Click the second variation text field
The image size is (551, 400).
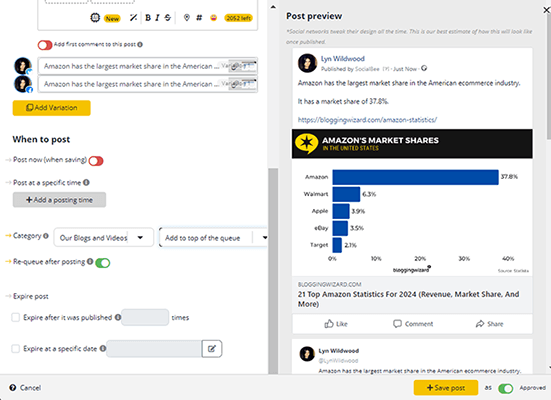tap(148, 84)
